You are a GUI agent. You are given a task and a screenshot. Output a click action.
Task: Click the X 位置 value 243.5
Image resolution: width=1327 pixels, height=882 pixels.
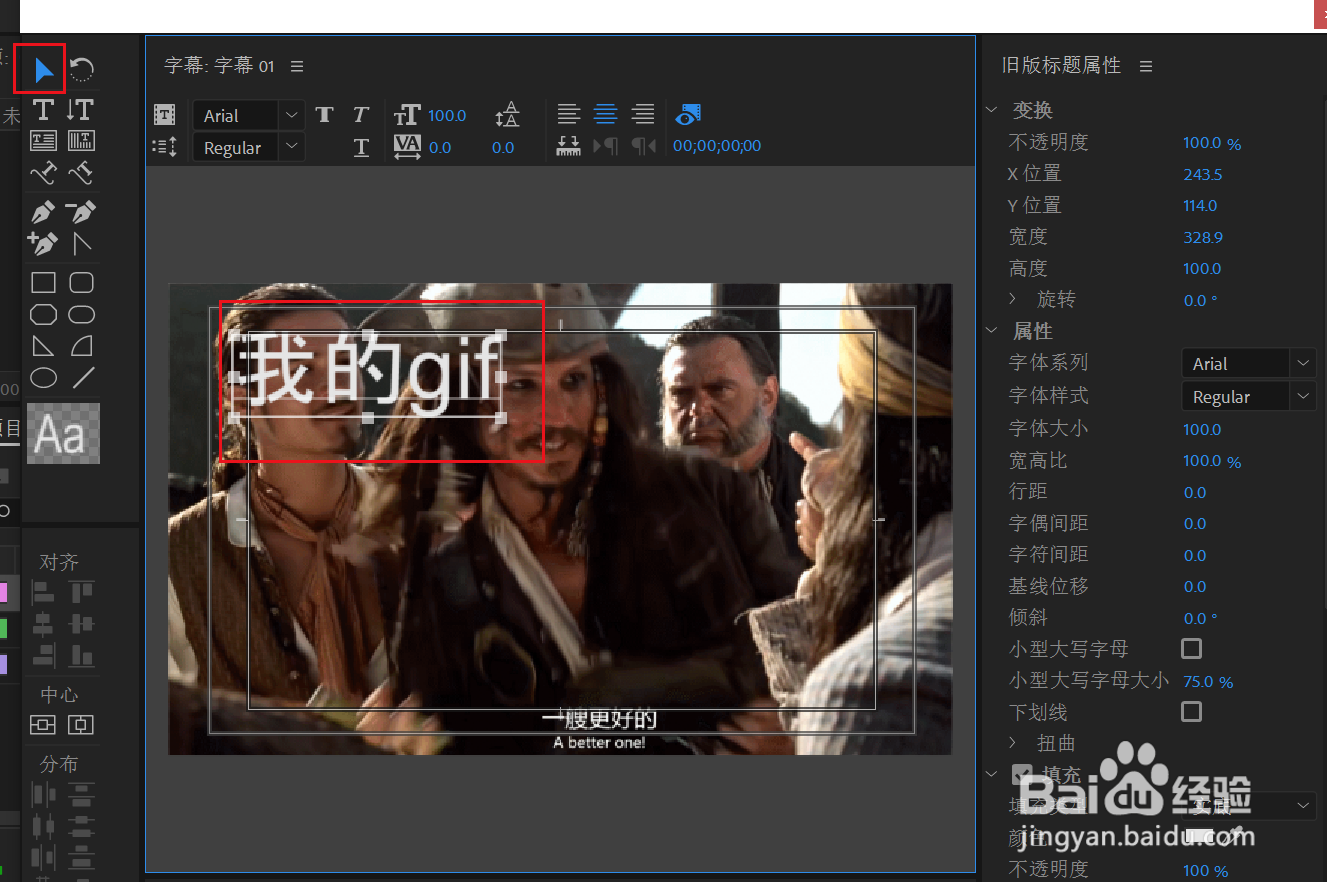[x=1203, y=174]
